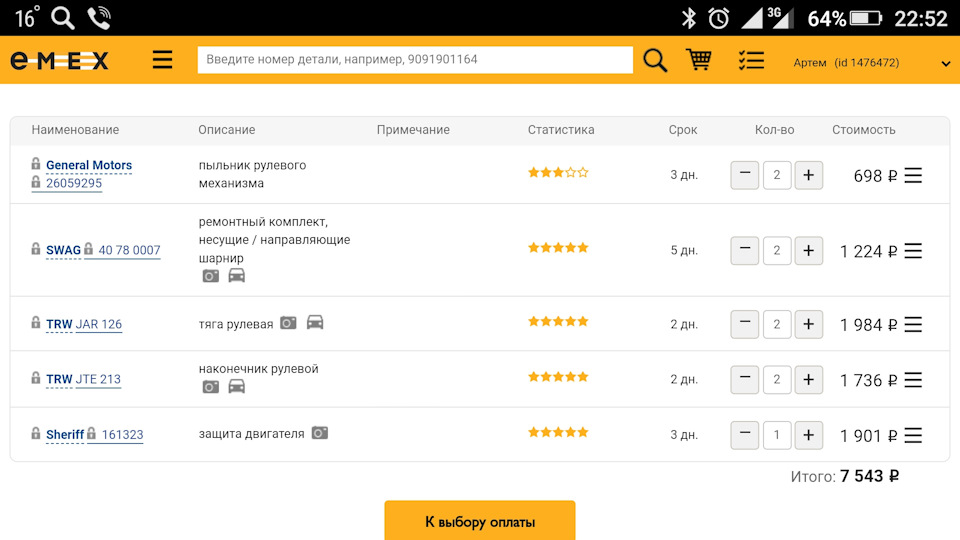Open the shopping cart
The width and height of the screenshot is (960, 540).
pos(699,59)
